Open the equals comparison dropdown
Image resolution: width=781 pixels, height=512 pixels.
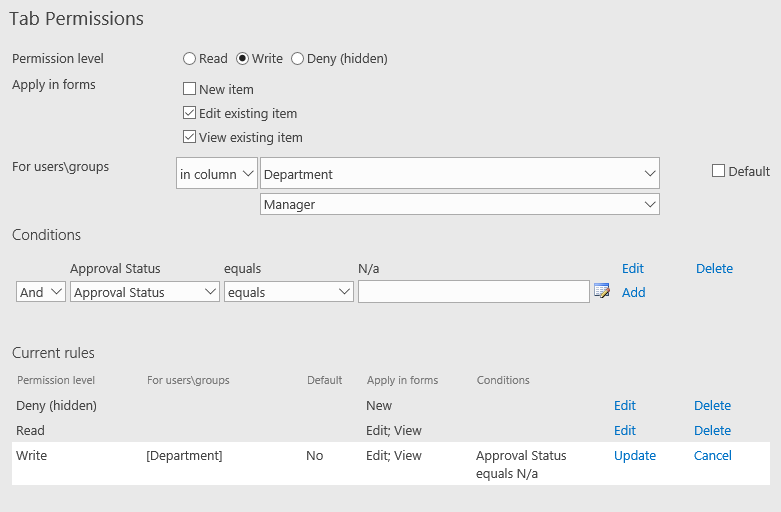(x=289, y=292)
